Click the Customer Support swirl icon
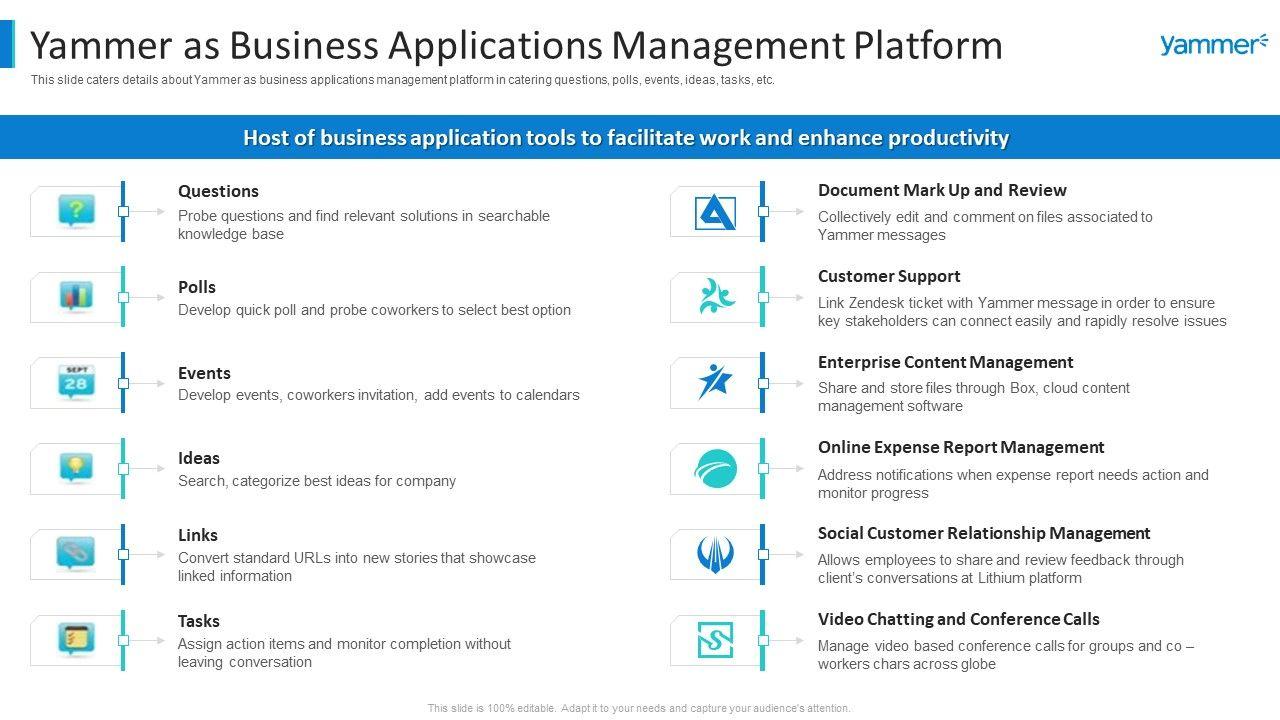Viewport: 1280px width, 720px height. [716, 297]
